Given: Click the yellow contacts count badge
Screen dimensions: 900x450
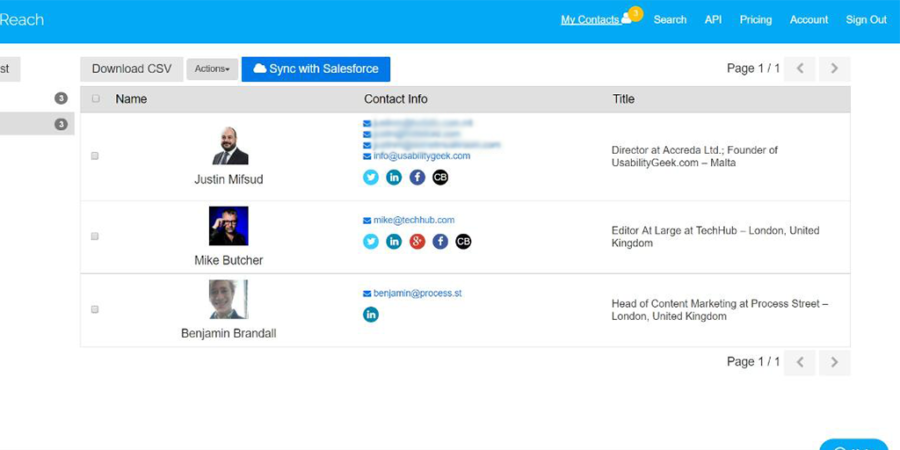Looking at the screenshot, I should [635, 13].
